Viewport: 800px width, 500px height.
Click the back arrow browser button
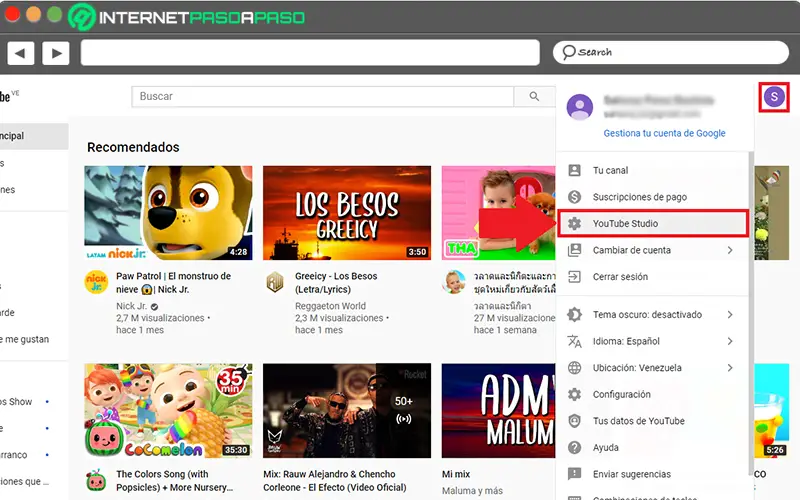click(x=21, y=53)
